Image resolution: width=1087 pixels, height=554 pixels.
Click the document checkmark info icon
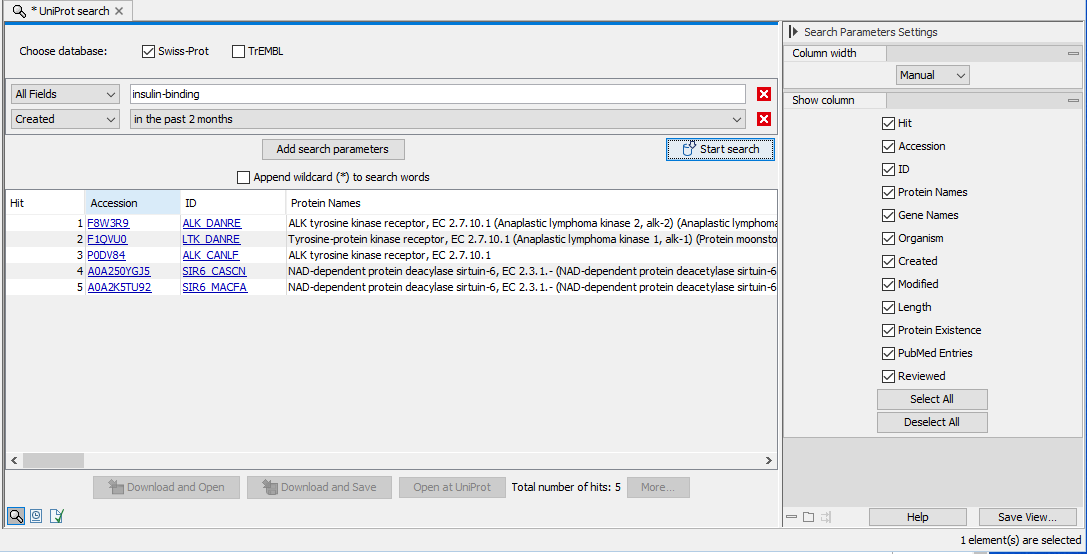56,516
